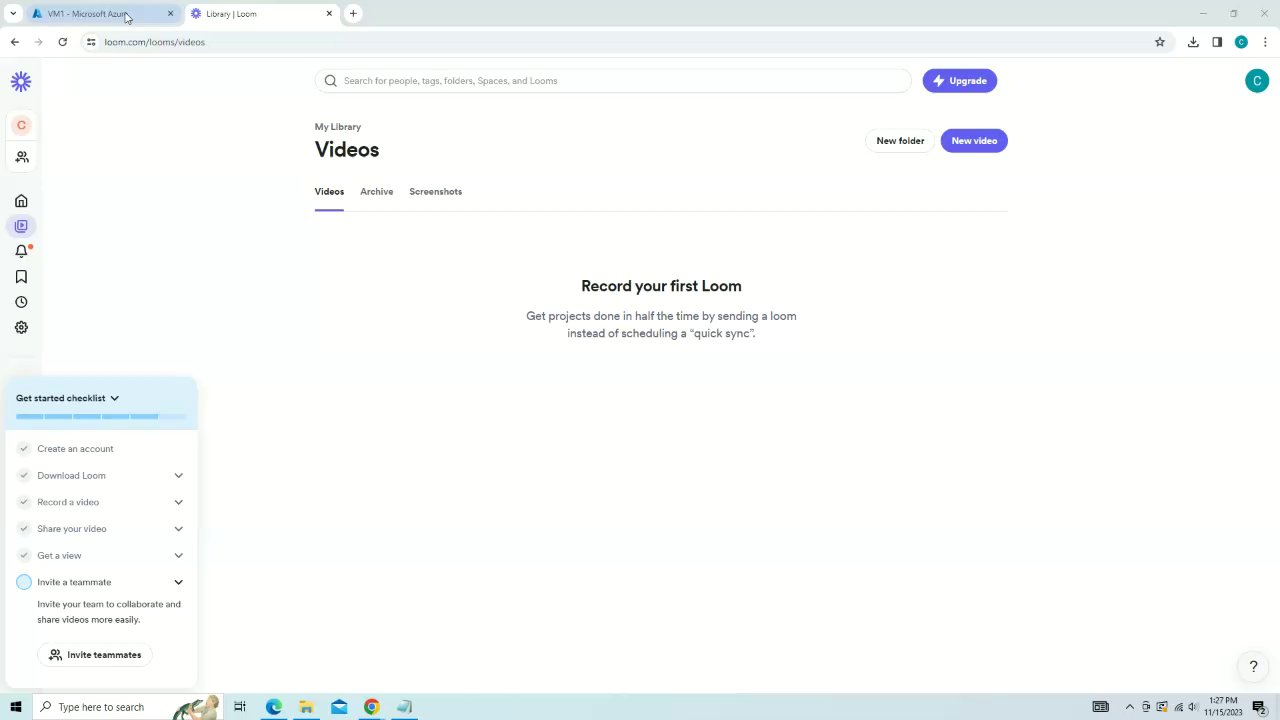Open the help question mark button
Screen dimensions: 1280x720
(x=1253, y=666)
